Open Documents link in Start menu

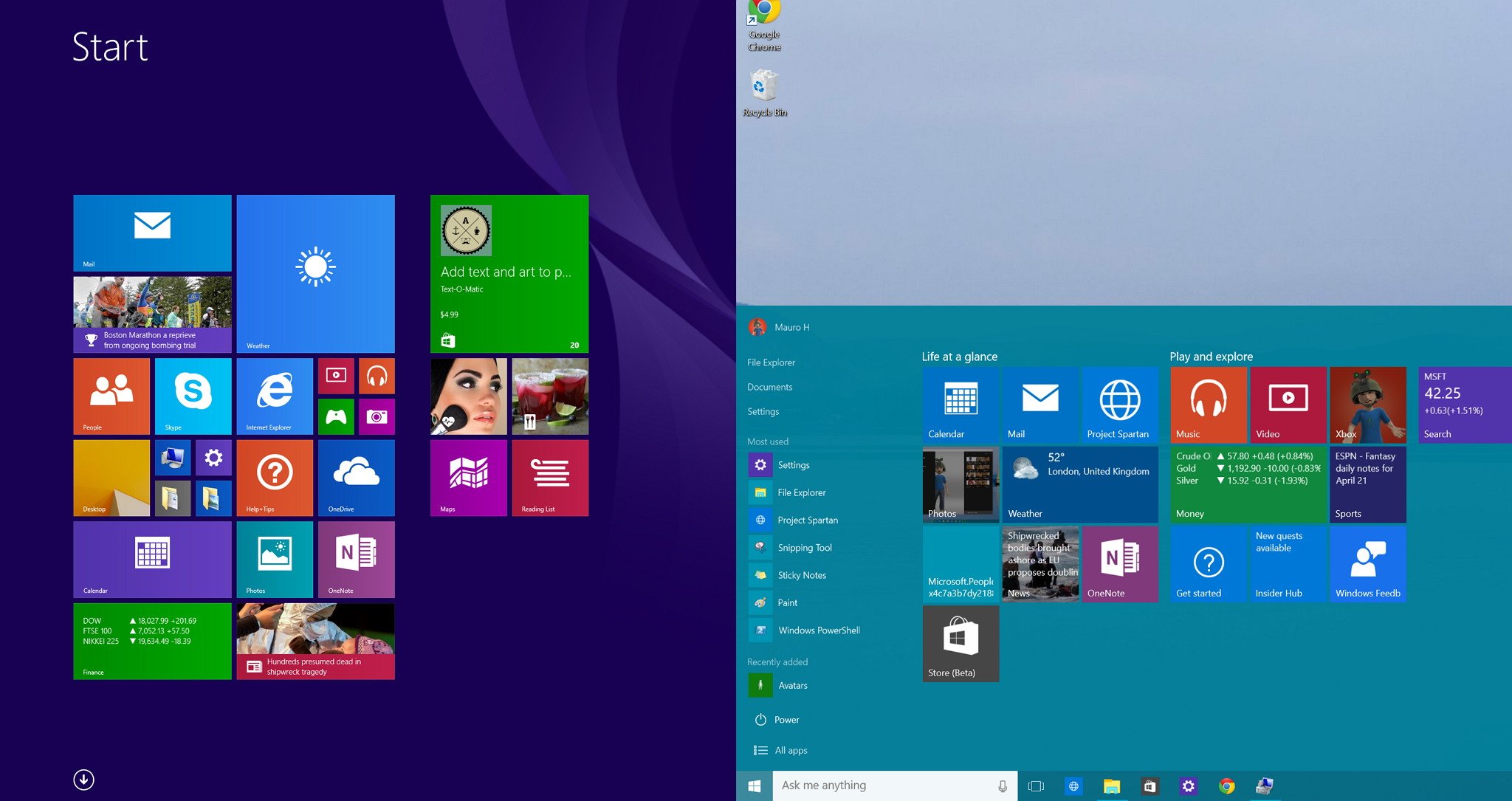769,387
